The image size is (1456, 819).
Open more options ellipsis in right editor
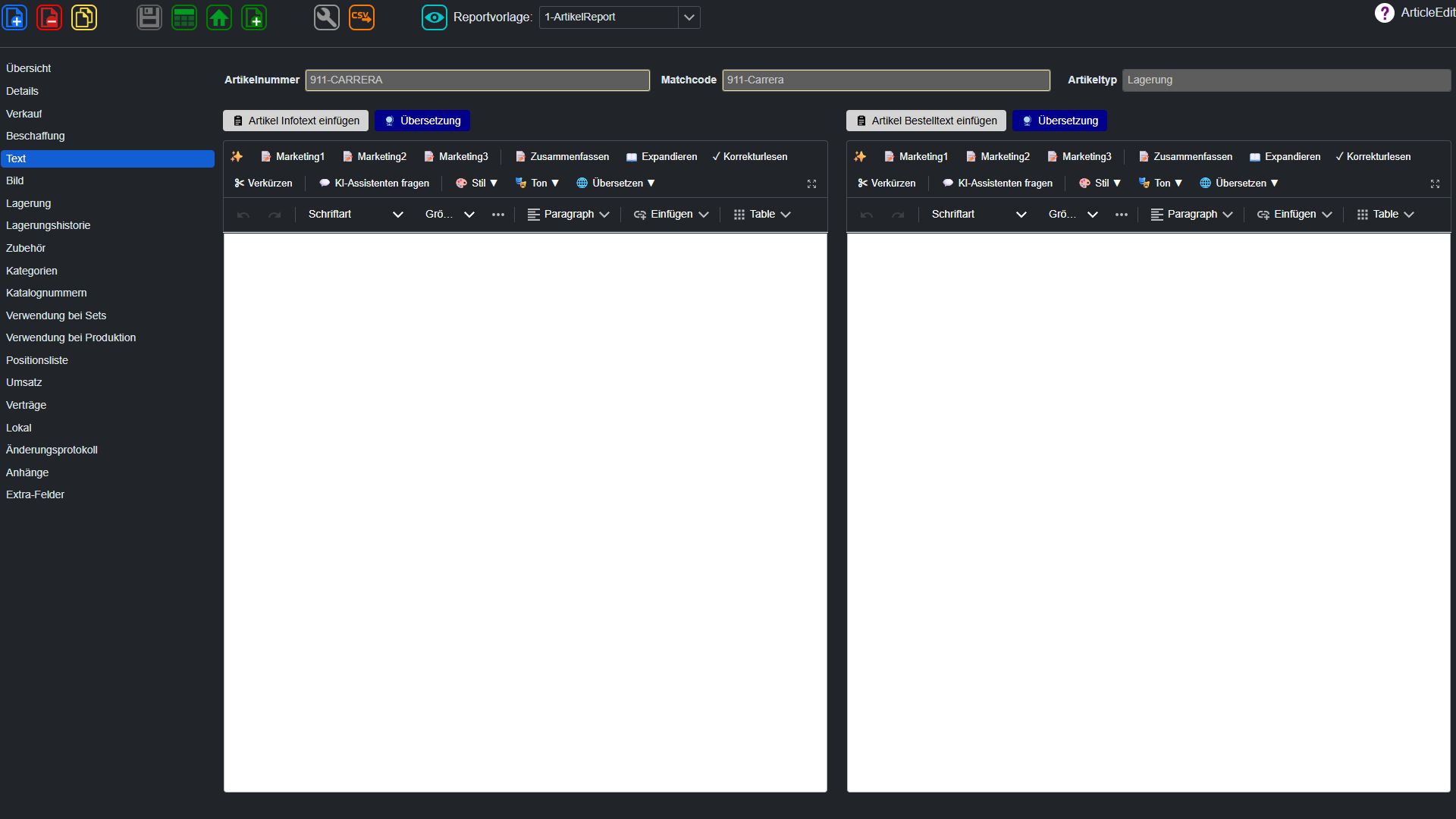coord(1122,215)
